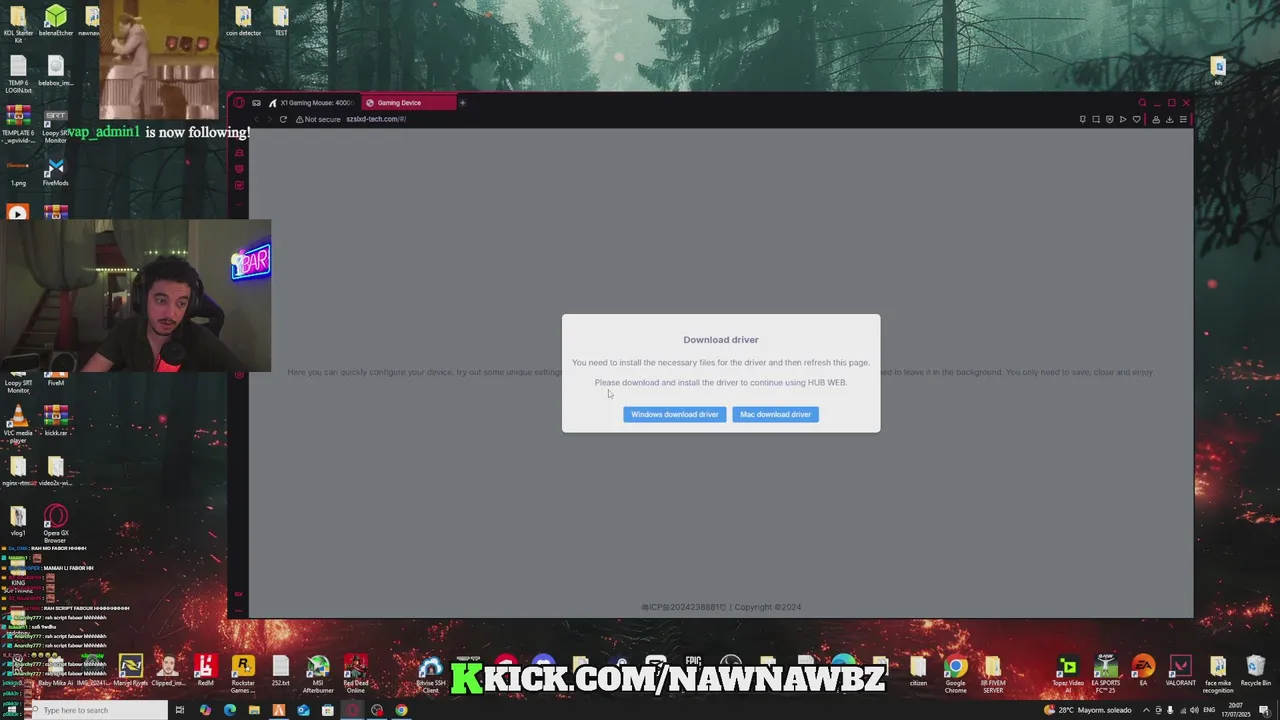The height and width of the screenshot is (720, 1280).
Task: Open the Opera search tabs magnifier
Action: pos(1142,103)
